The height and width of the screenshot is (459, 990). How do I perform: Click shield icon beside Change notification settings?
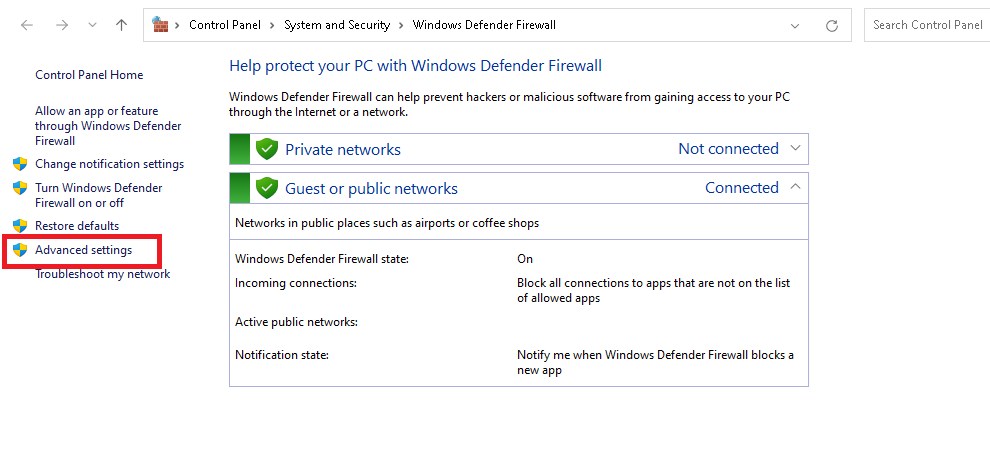click(20, 164)
